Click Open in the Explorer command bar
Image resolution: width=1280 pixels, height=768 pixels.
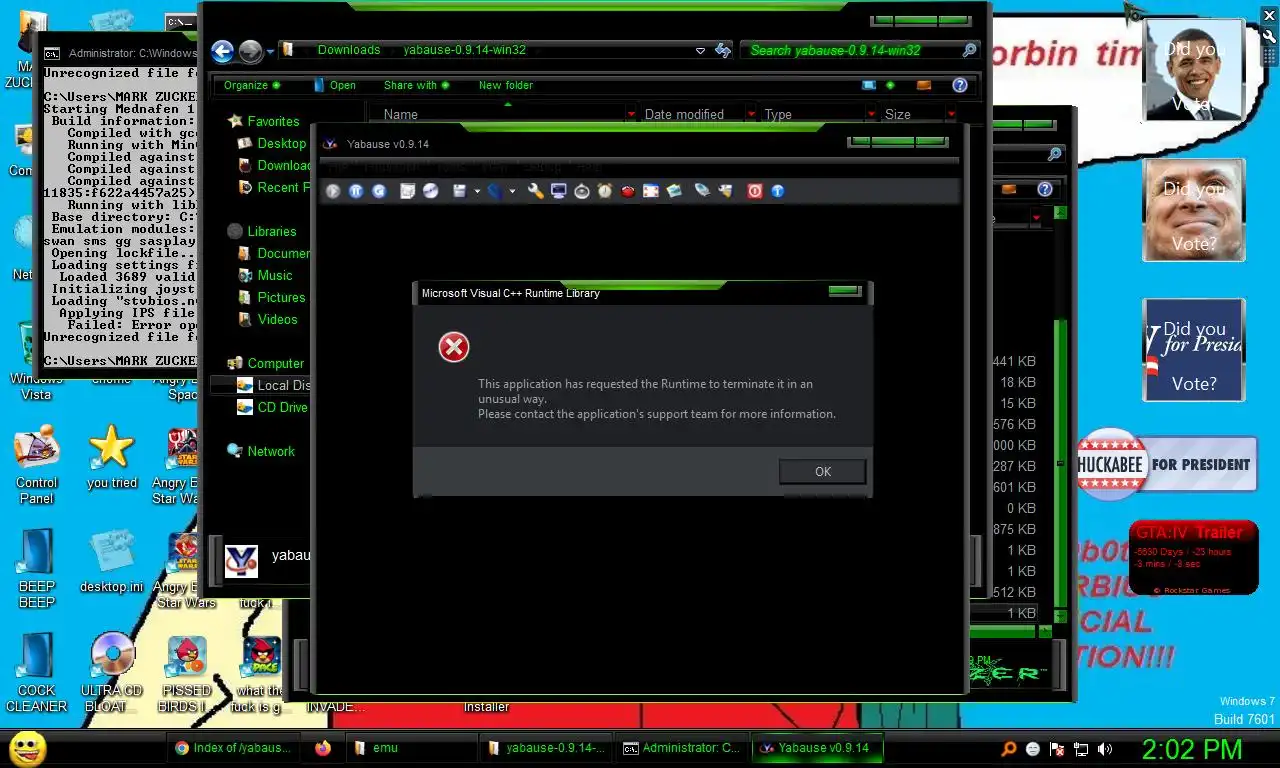(335, 86)
